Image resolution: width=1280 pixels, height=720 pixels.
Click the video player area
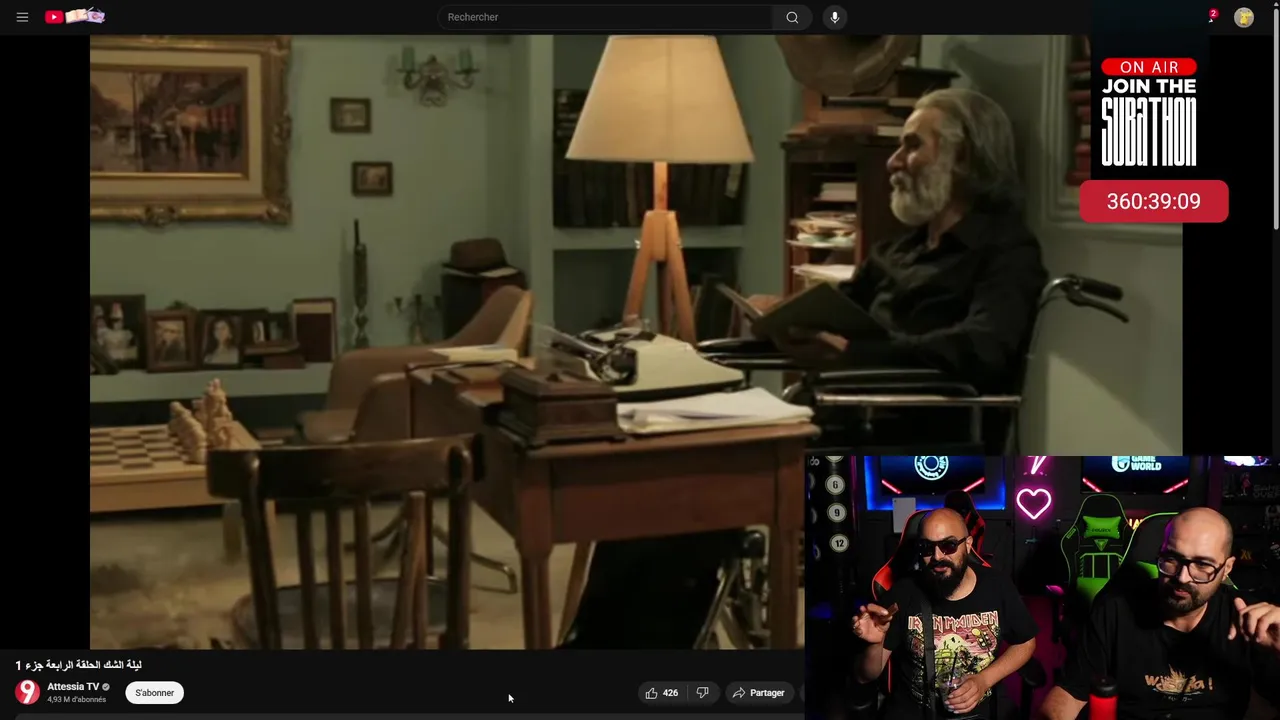tap(636, 342)
